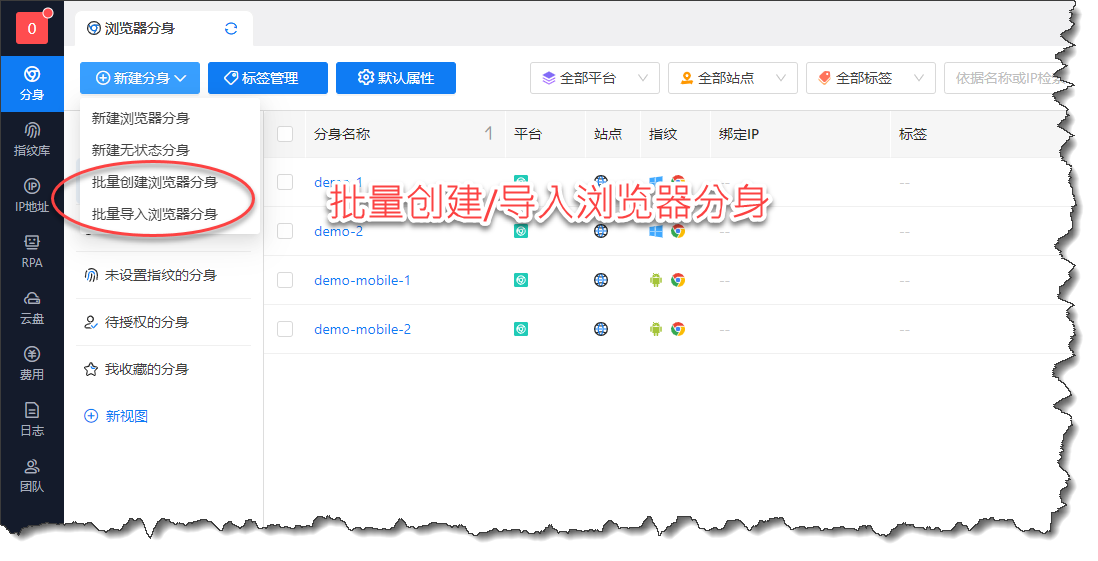Click site globe icon in demo-2 row
Screen dimensions: 1098x561
click(x=601, y=231)
